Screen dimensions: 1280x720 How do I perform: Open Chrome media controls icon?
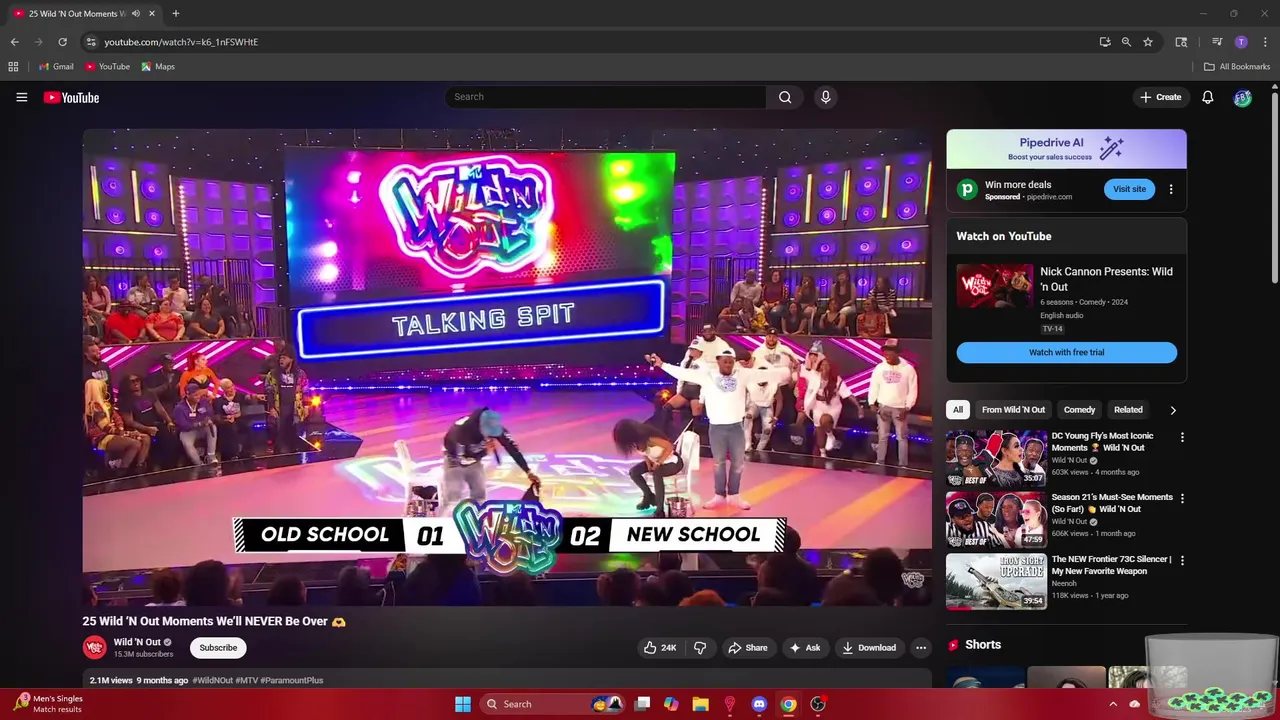[1217, 42]
